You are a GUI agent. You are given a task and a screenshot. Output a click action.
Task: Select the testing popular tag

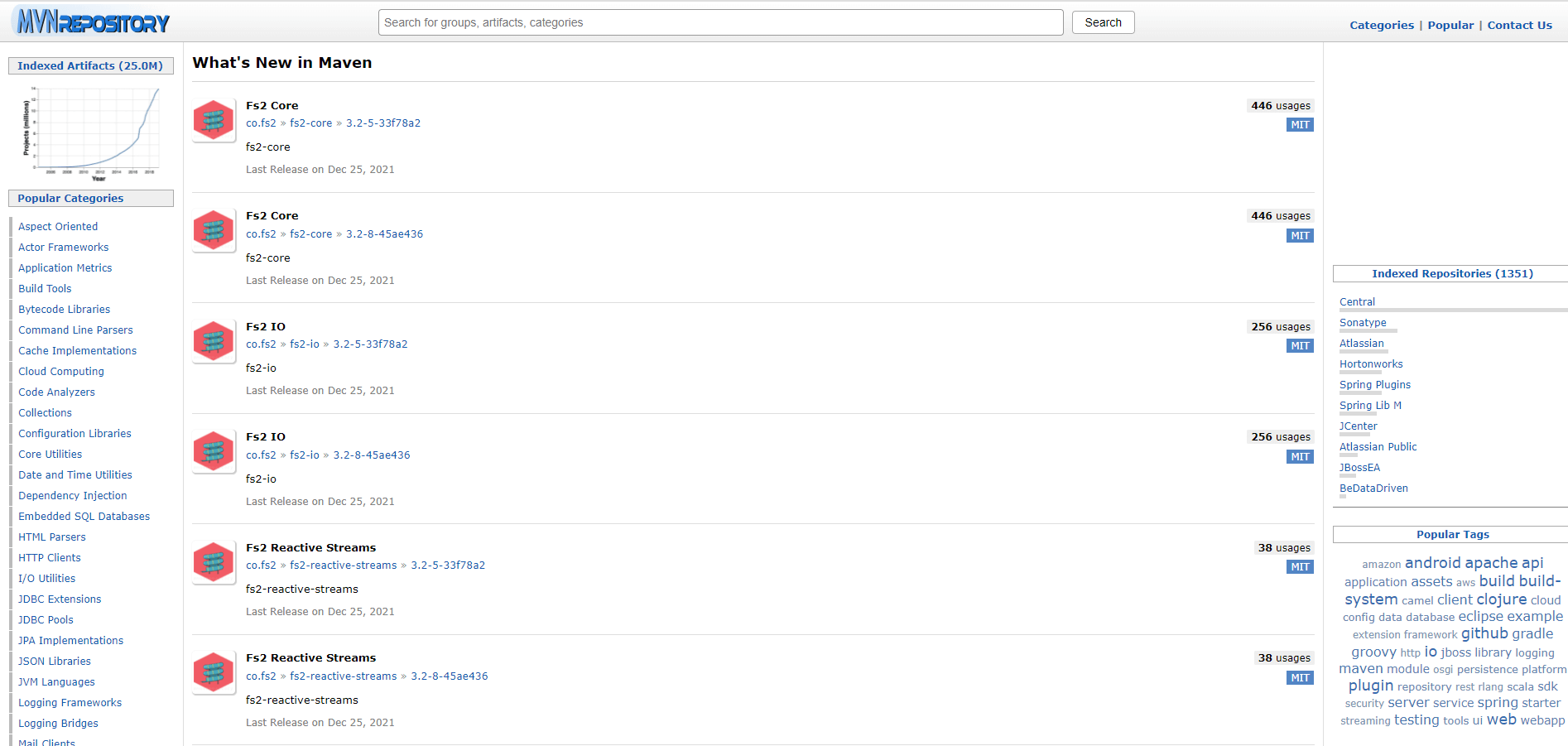(x=1416, y=720)
